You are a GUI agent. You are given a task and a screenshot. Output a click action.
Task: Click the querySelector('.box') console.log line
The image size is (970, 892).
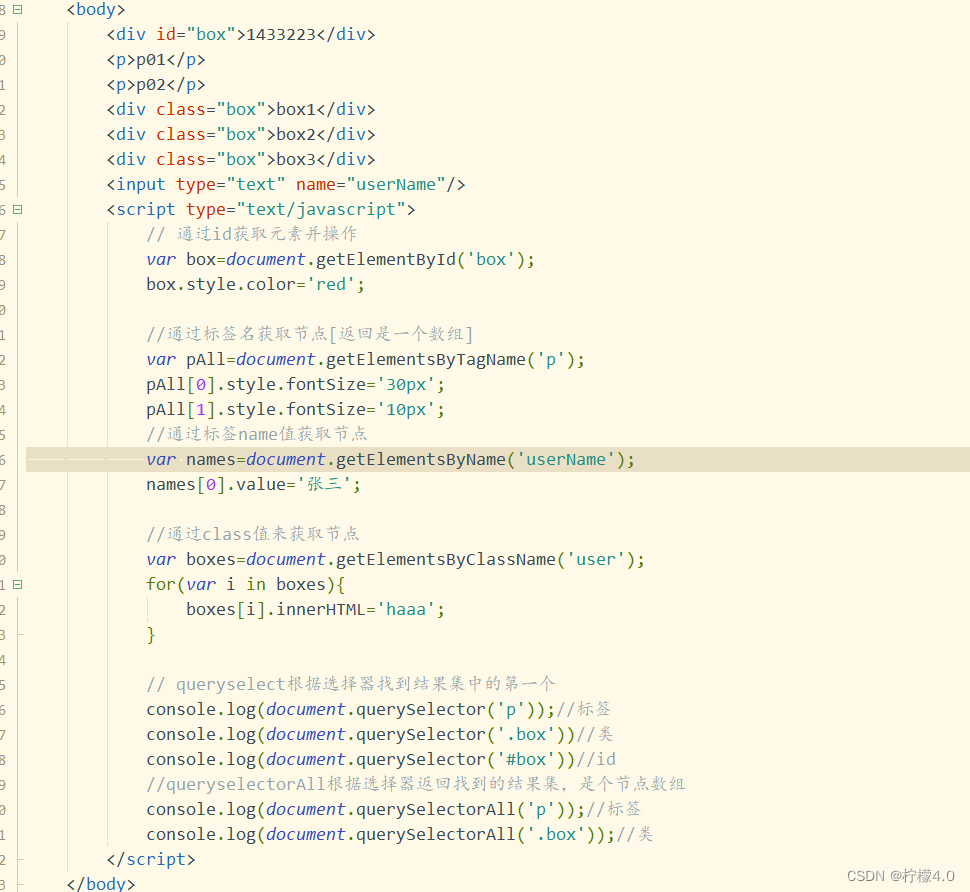(380, 735)
